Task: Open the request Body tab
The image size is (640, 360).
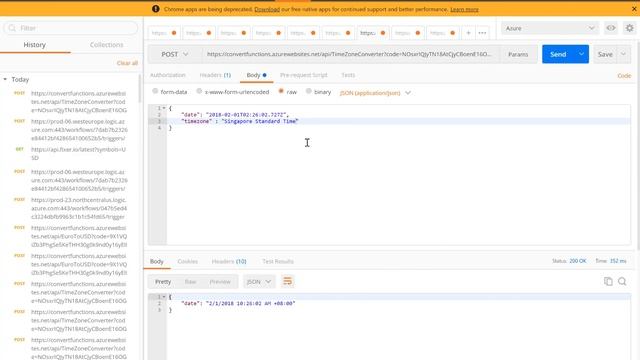Action: pyautogui.click(x=256, y=75)
